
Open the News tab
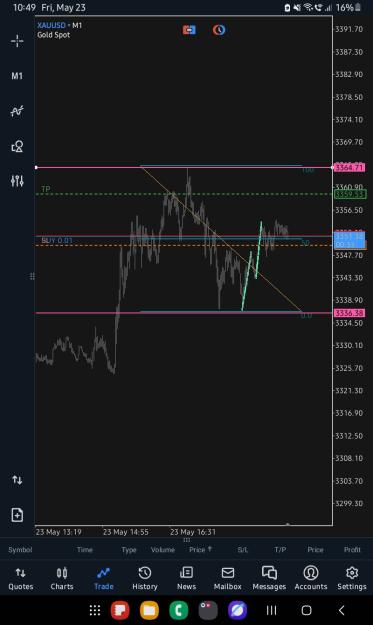point(186,579)
